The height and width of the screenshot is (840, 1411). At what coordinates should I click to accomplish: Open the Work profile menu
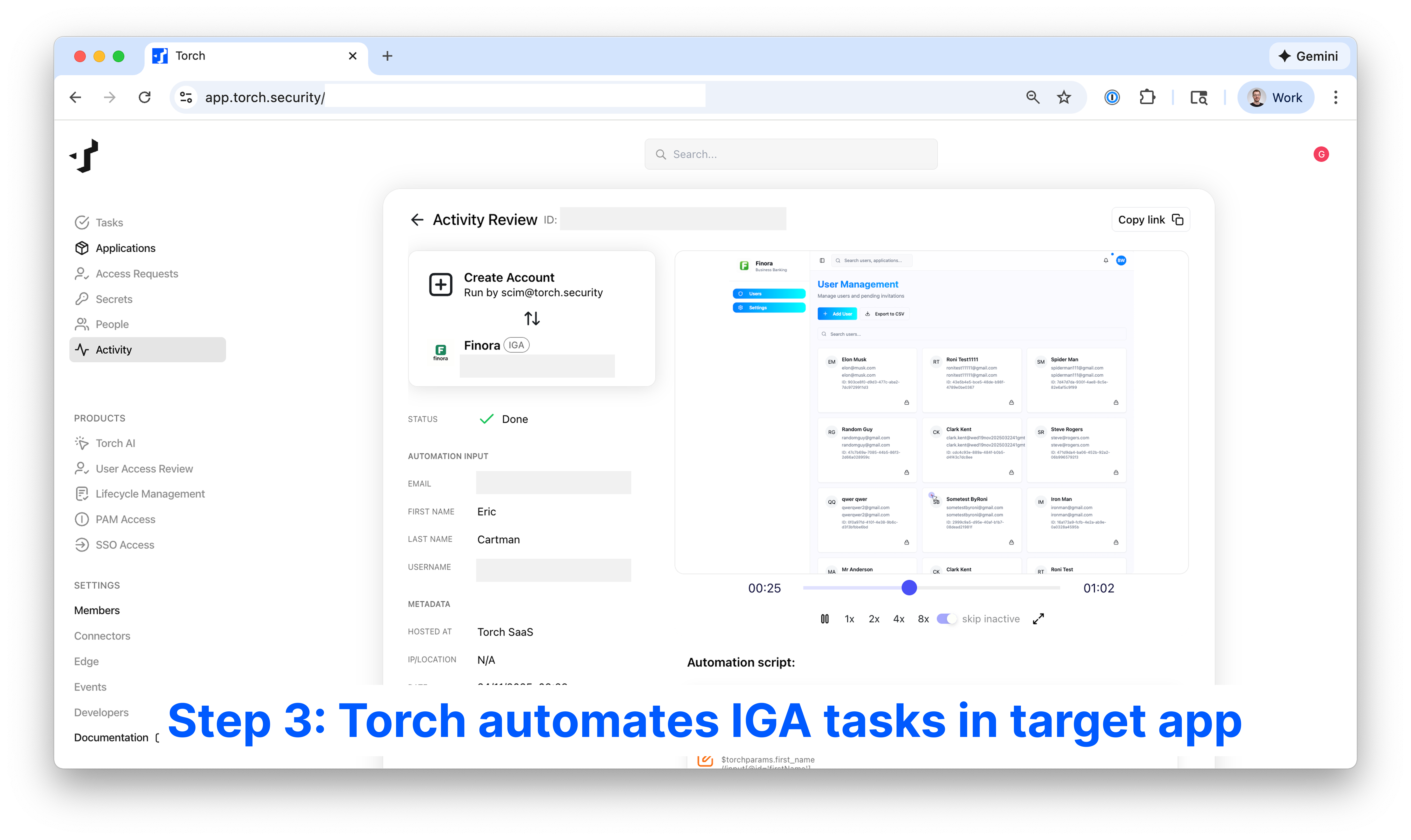tap(1275, 97)
